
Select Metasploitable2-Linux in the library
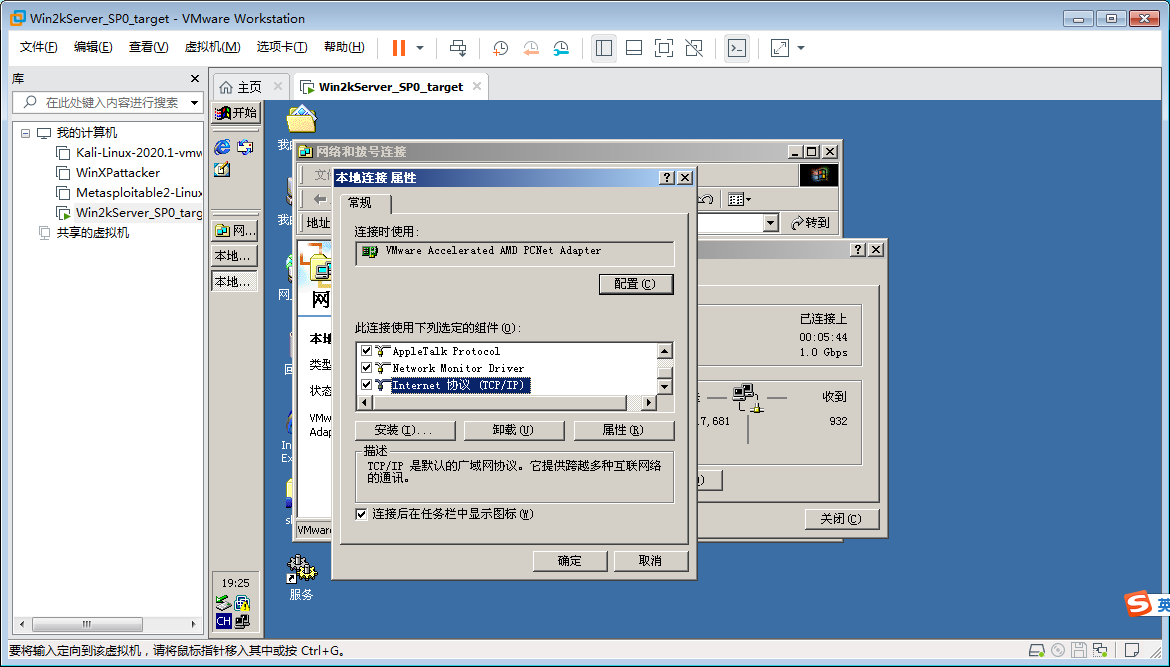pyautogui.click(x=138, y=192)
